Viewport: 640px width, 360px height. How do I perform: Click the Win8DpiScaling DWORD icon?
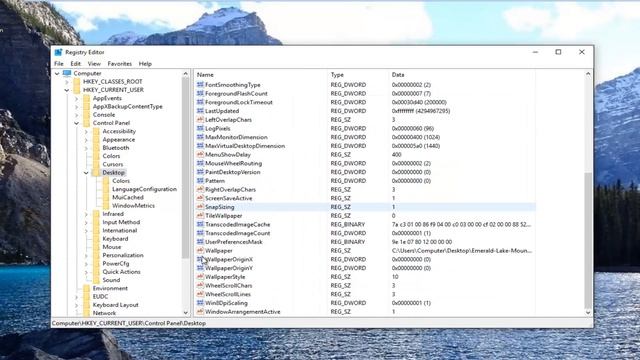(x=200, y=303)
